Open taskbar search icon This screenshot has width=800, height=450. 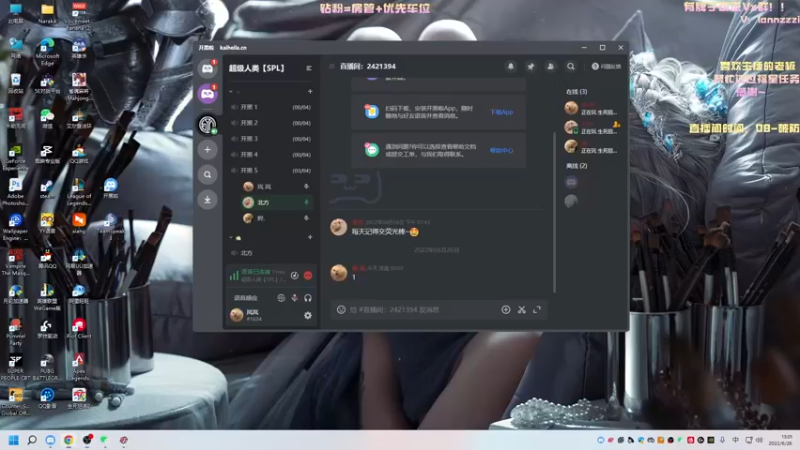point(32,440)
